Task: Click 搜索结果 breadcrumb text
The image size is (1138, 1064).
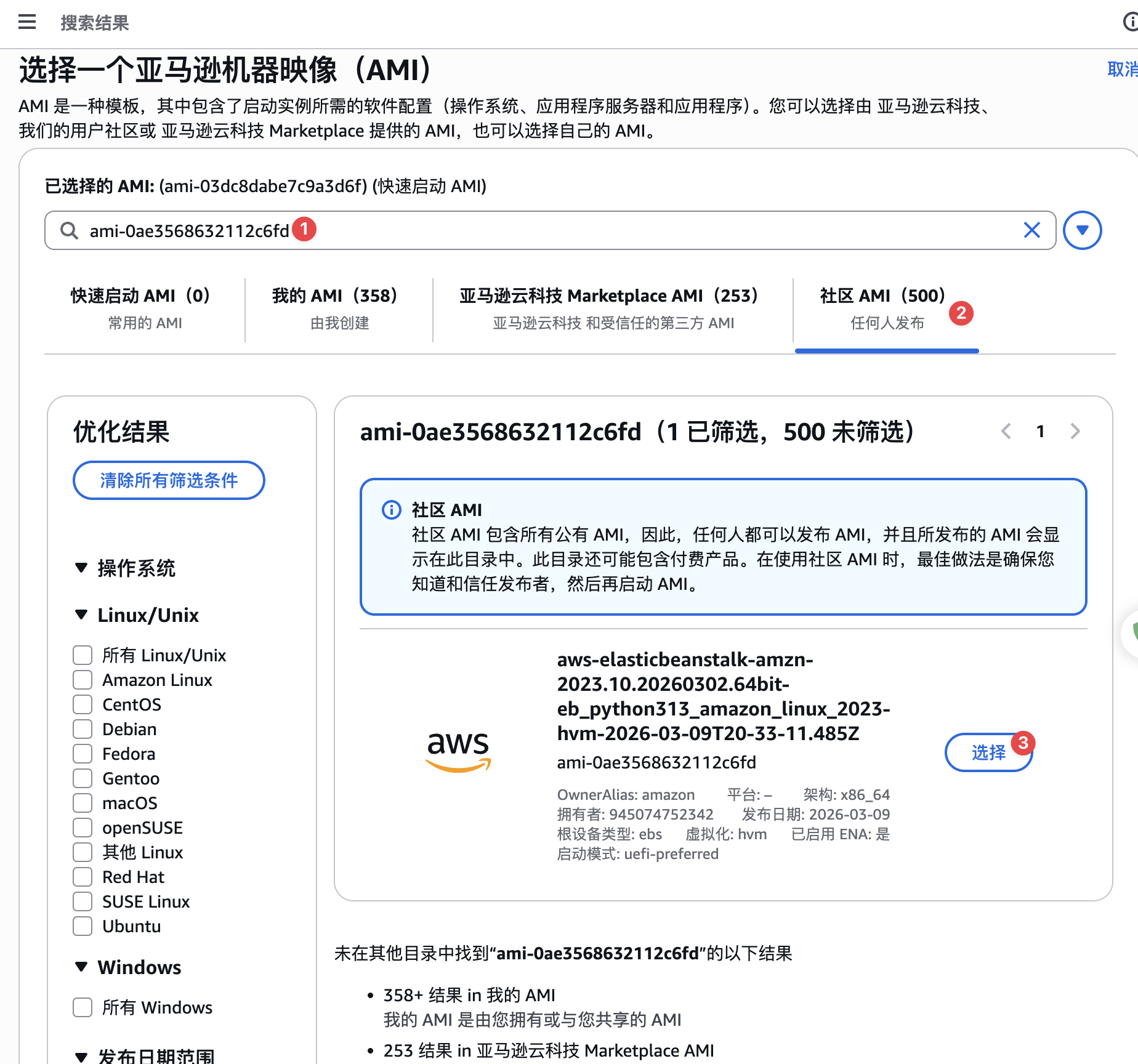Action: pos(95,23)
